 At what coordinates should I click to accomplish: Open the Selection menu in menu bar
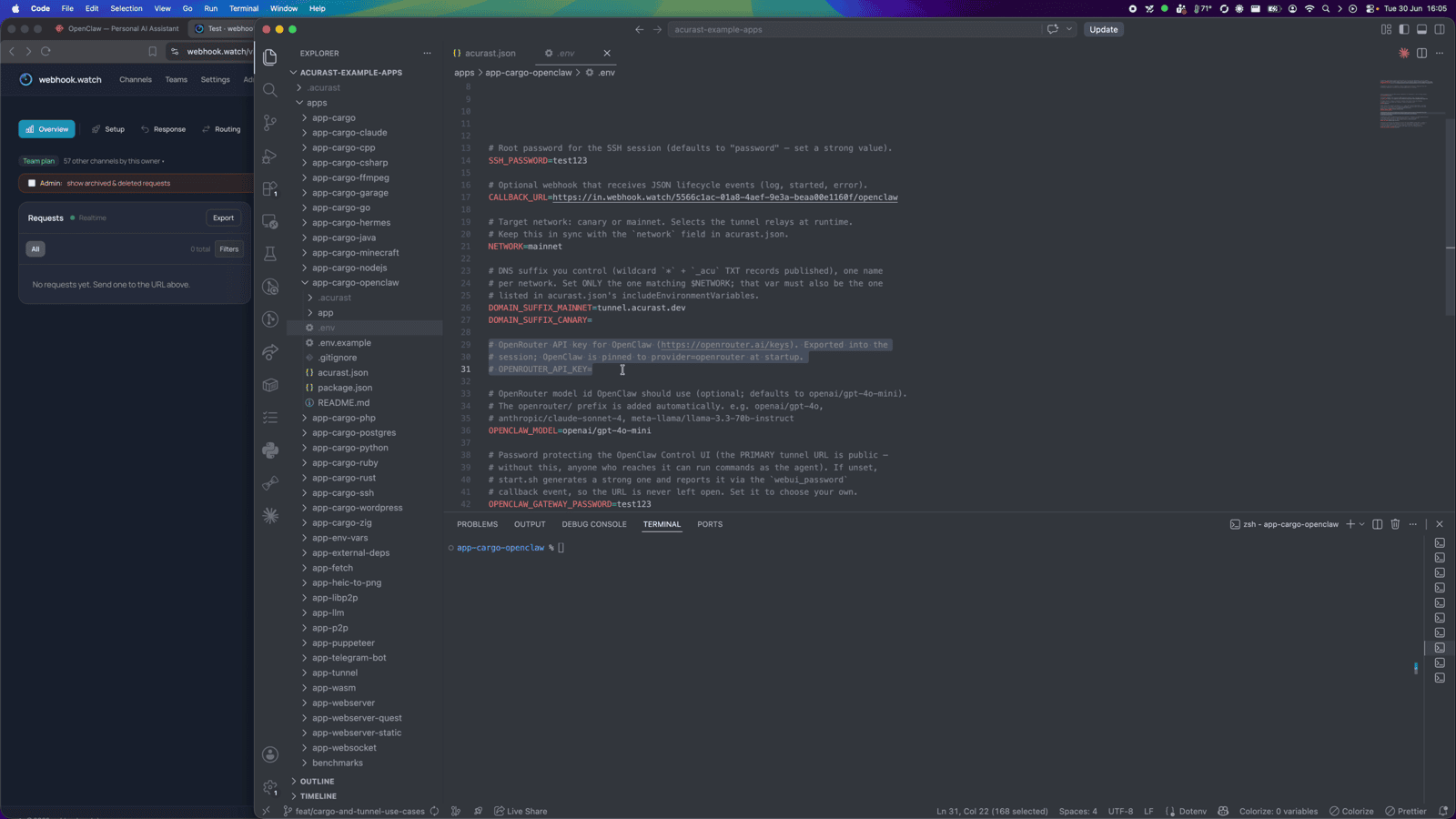[x=126, y=8]
